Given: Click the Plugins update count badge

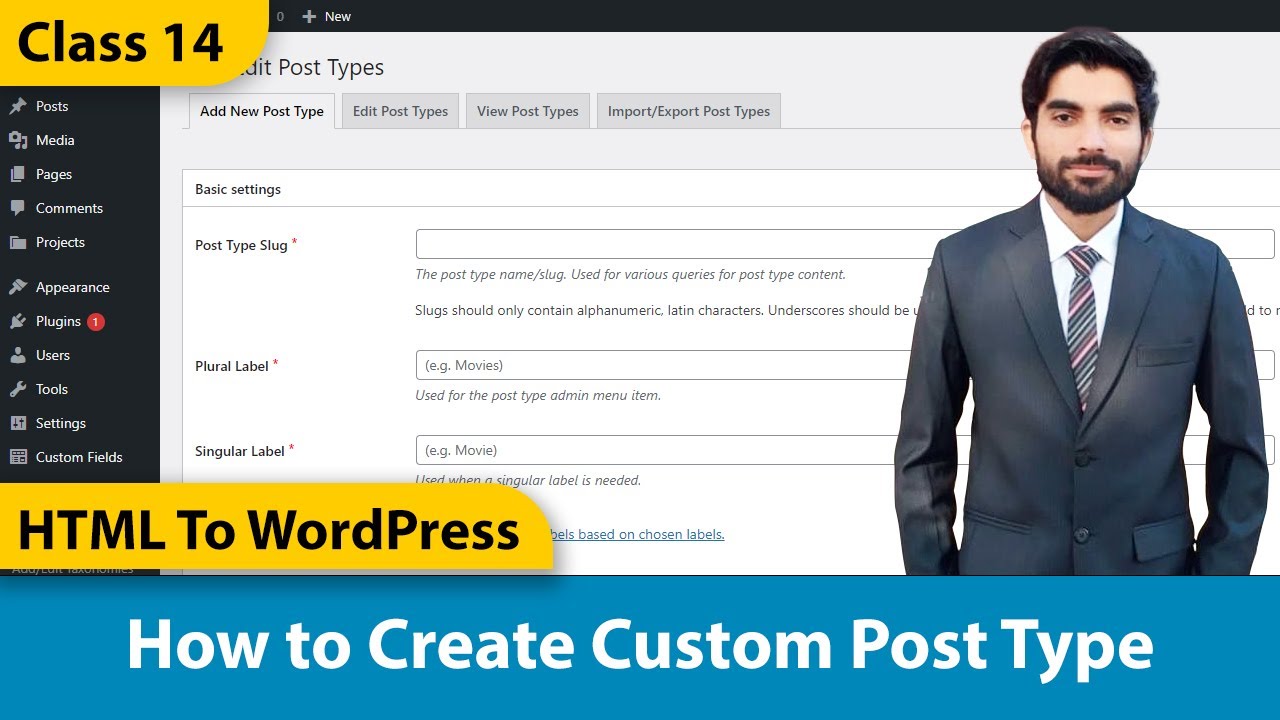Looking at the screenshot, I should coord(96,321).
